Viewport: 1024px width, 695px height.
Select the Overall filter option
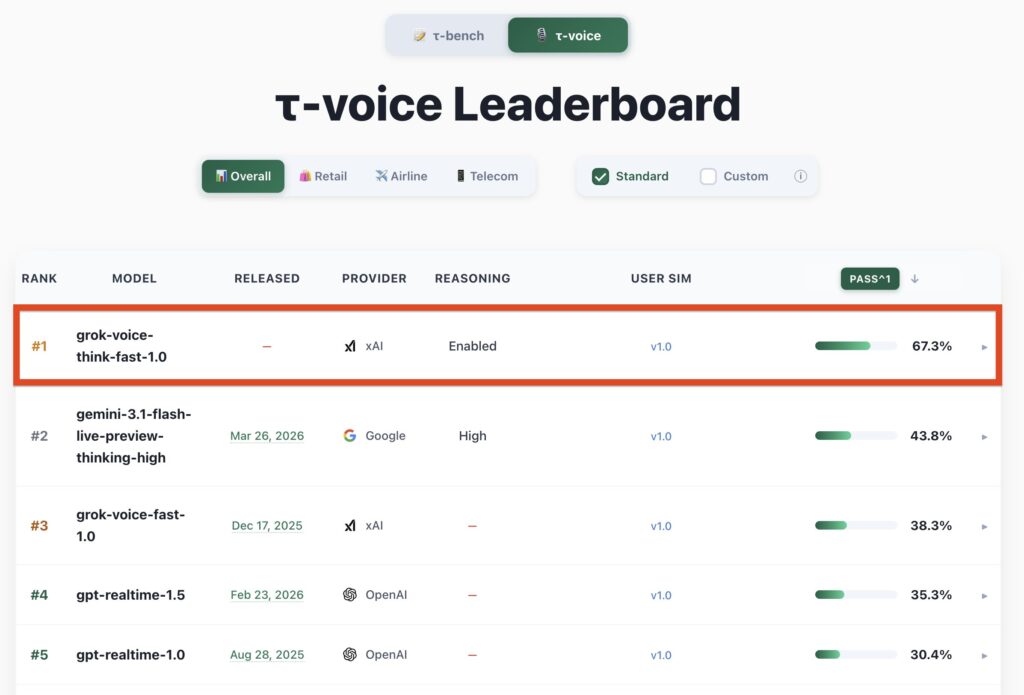point(242,176)
